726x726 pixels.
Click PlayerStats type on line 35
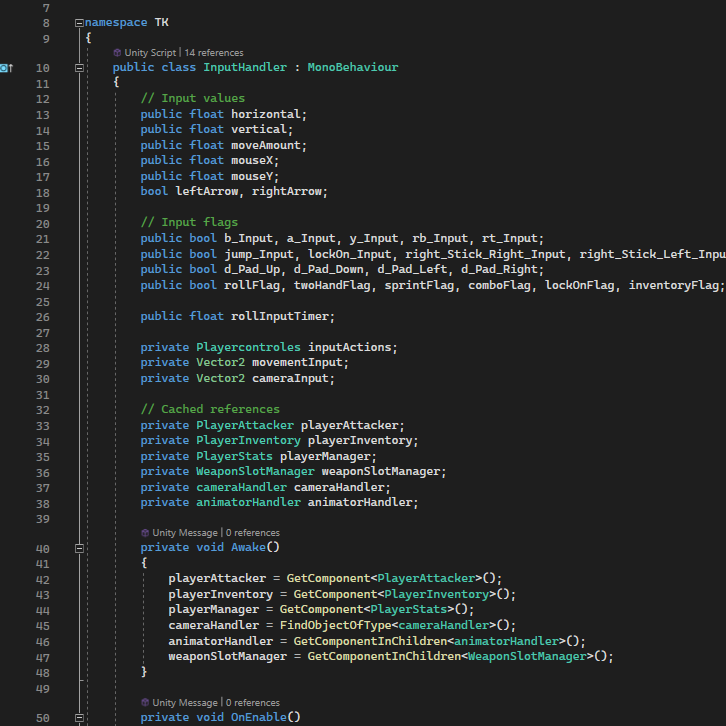(234, 456)
